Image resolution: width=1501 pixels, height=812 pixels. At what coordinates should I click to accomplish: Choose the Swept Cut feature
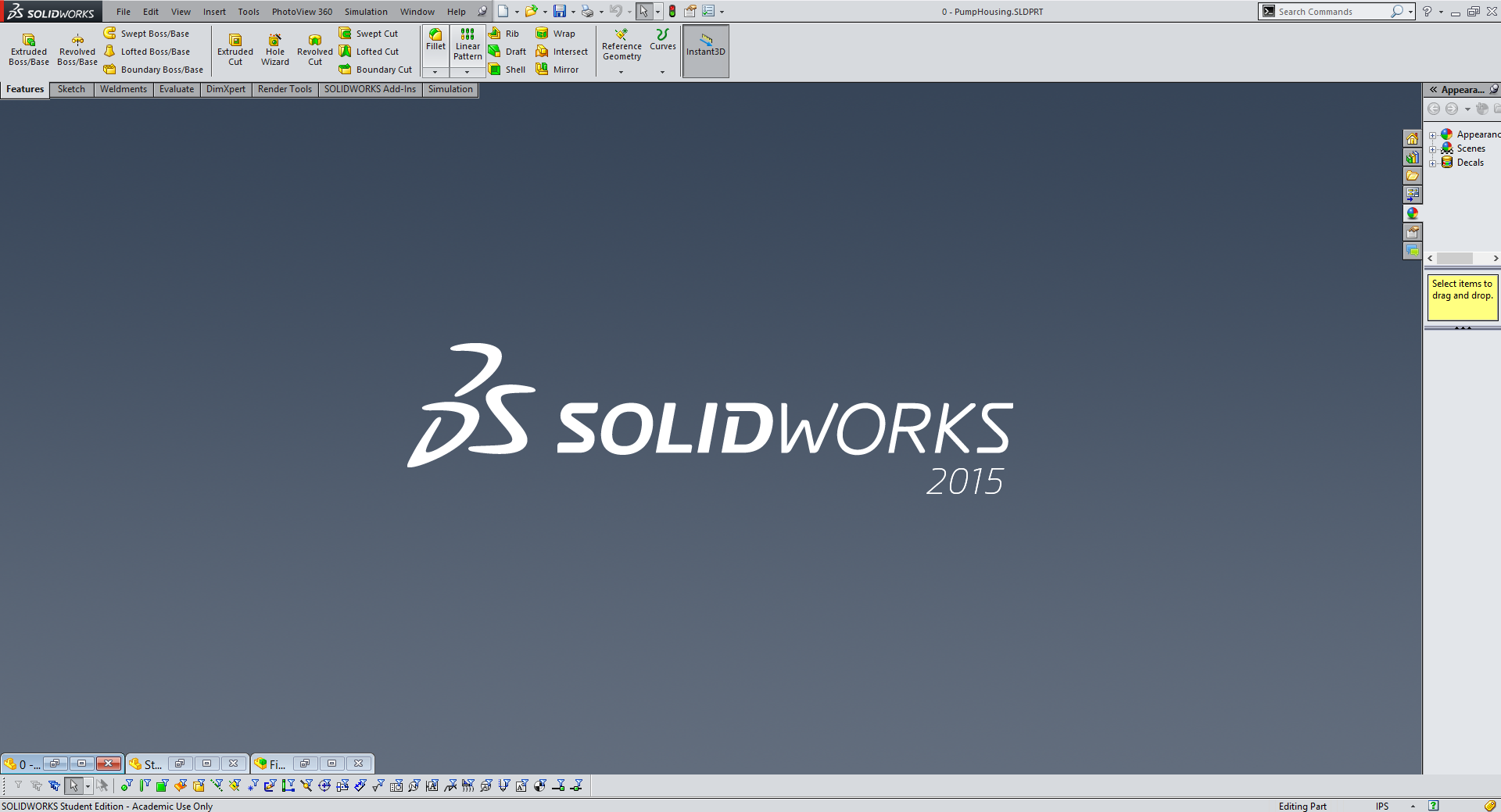[368, 34]
